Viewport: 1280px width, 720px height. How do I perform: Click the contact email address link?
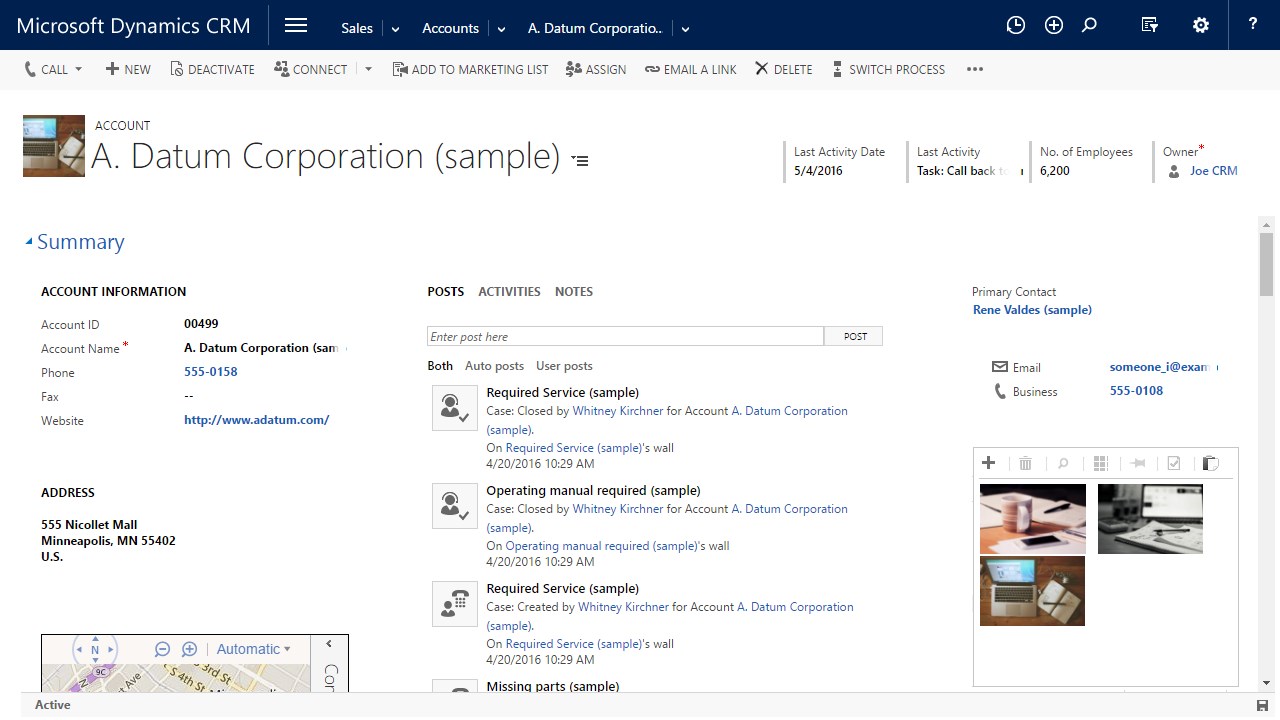(x=1163, y=367)
